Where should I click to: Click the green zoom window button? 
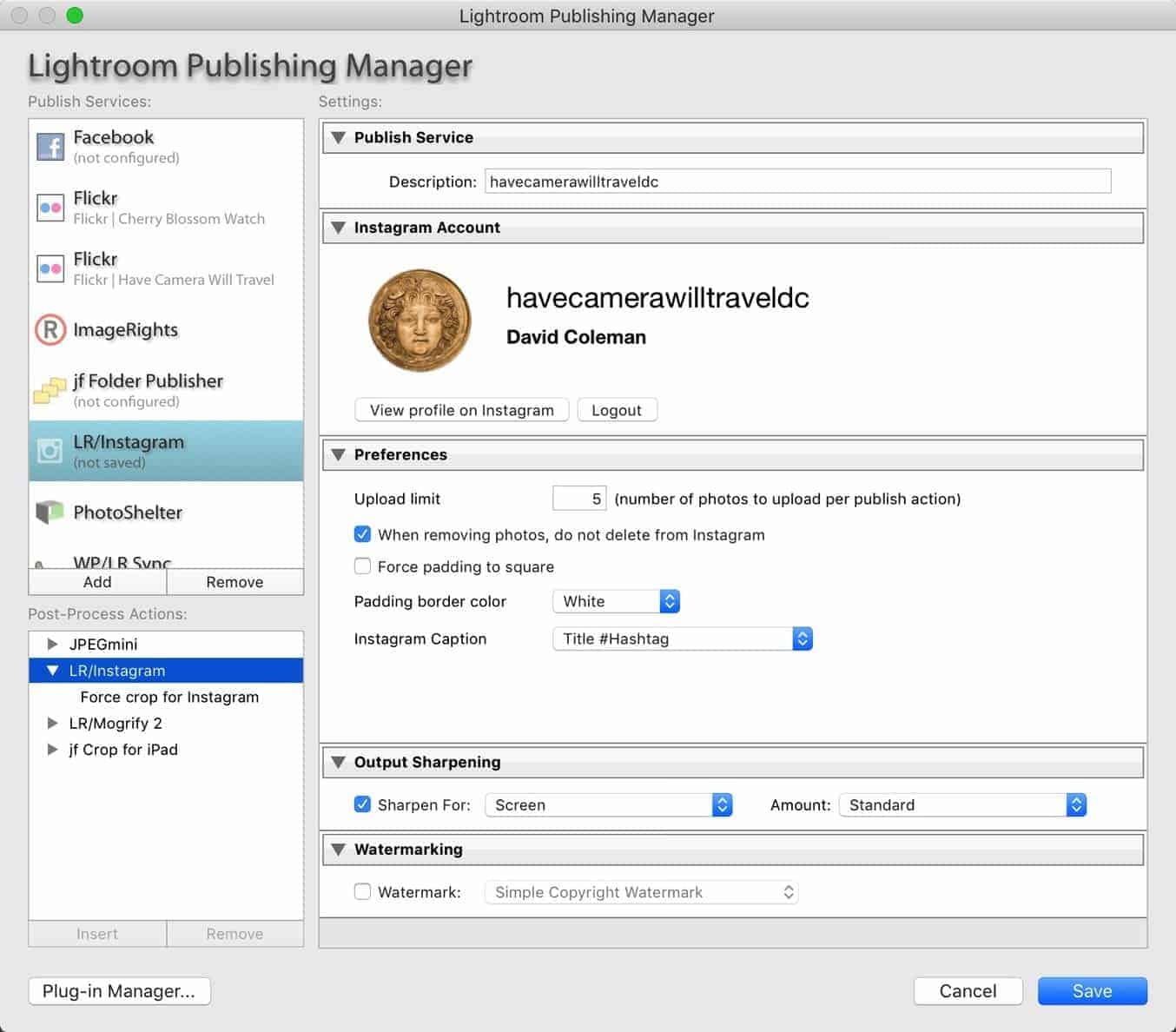(x=75, y=16)
